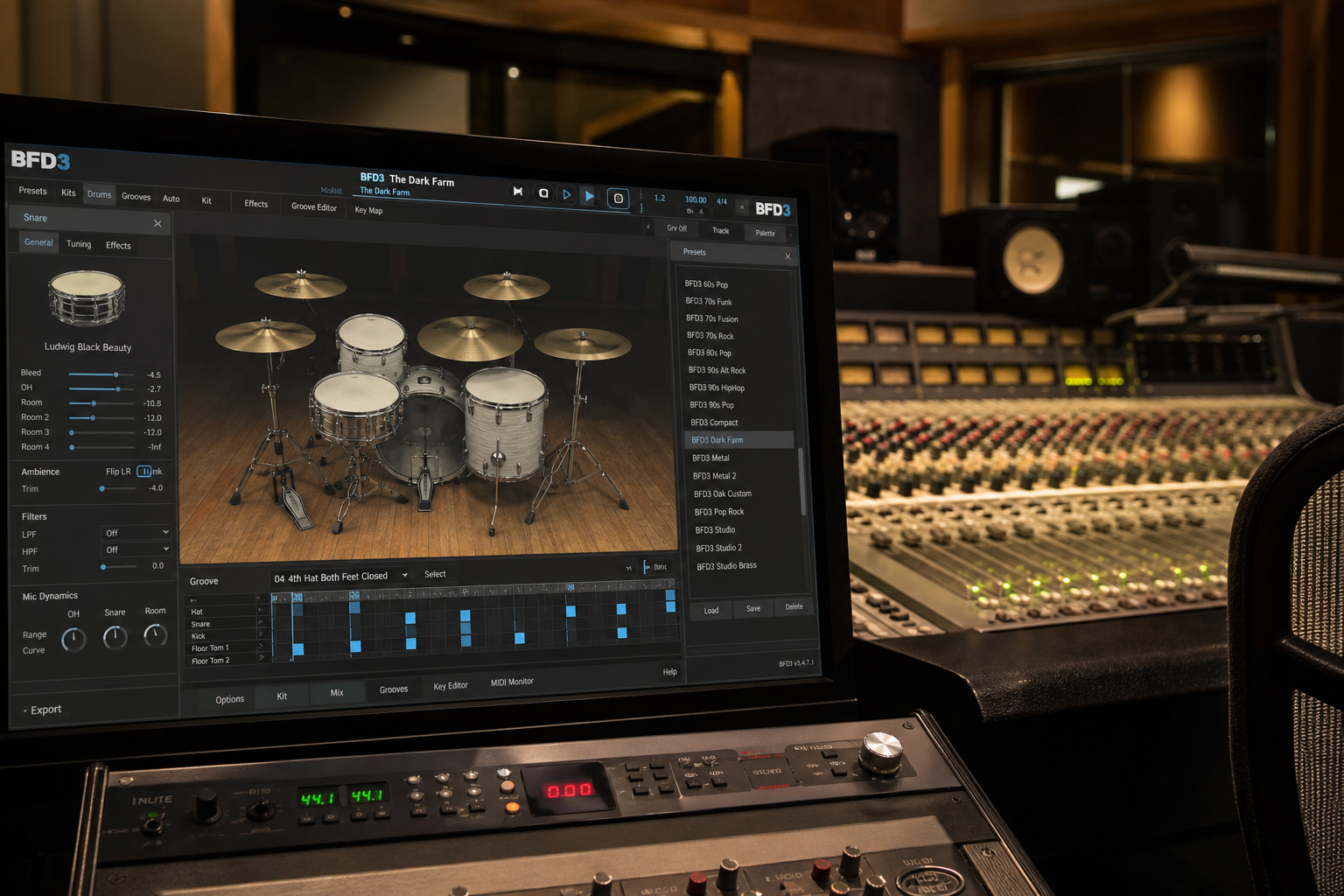Close the Presets panel

click(787, 256)
